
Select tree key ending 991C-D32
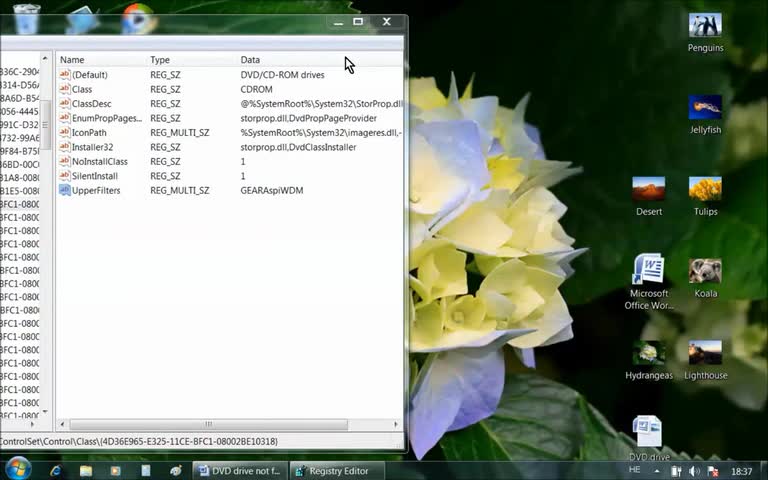point(20,124)
